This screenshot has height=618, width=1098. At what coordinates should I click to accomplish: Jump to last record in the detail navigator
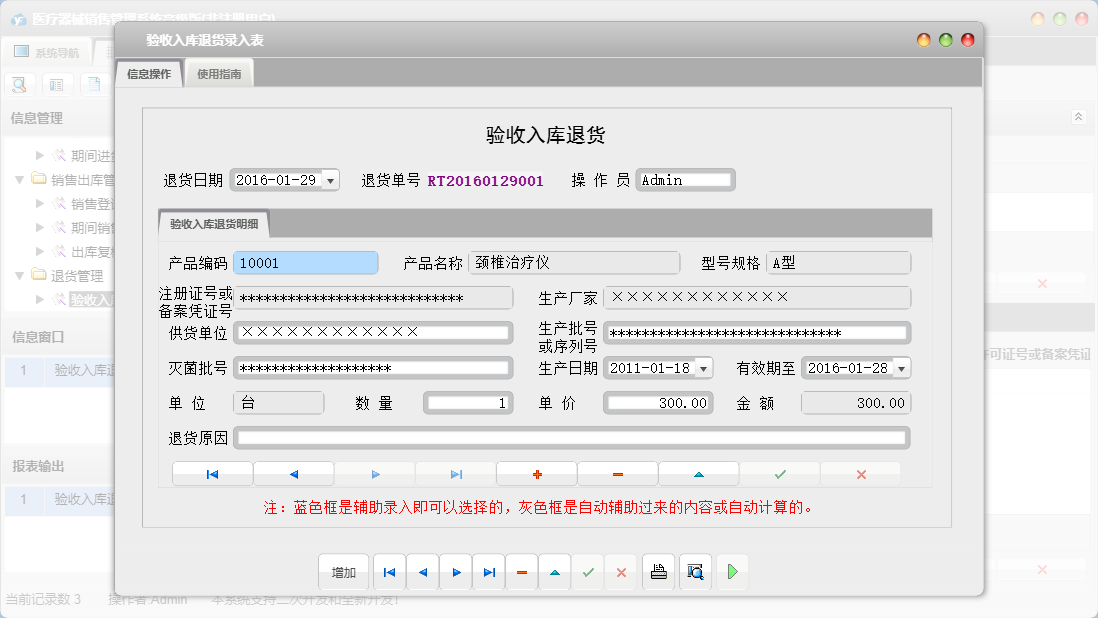tap(455, 472)
